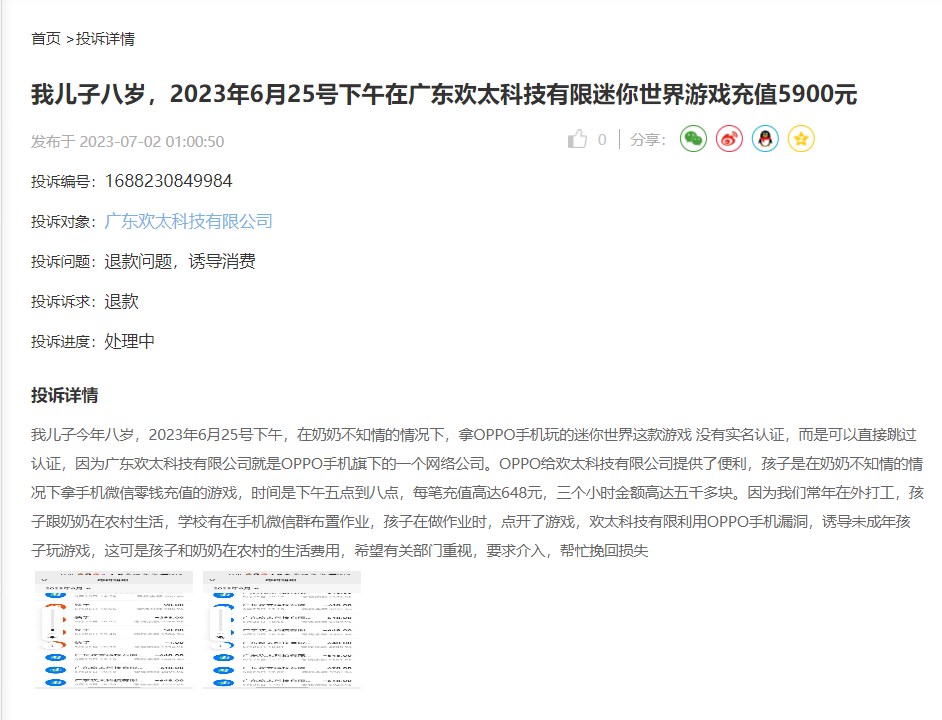Click the 投诉问题 label
Image resolution: width=942 pixels, height=720 pixels.
(63, 262)
